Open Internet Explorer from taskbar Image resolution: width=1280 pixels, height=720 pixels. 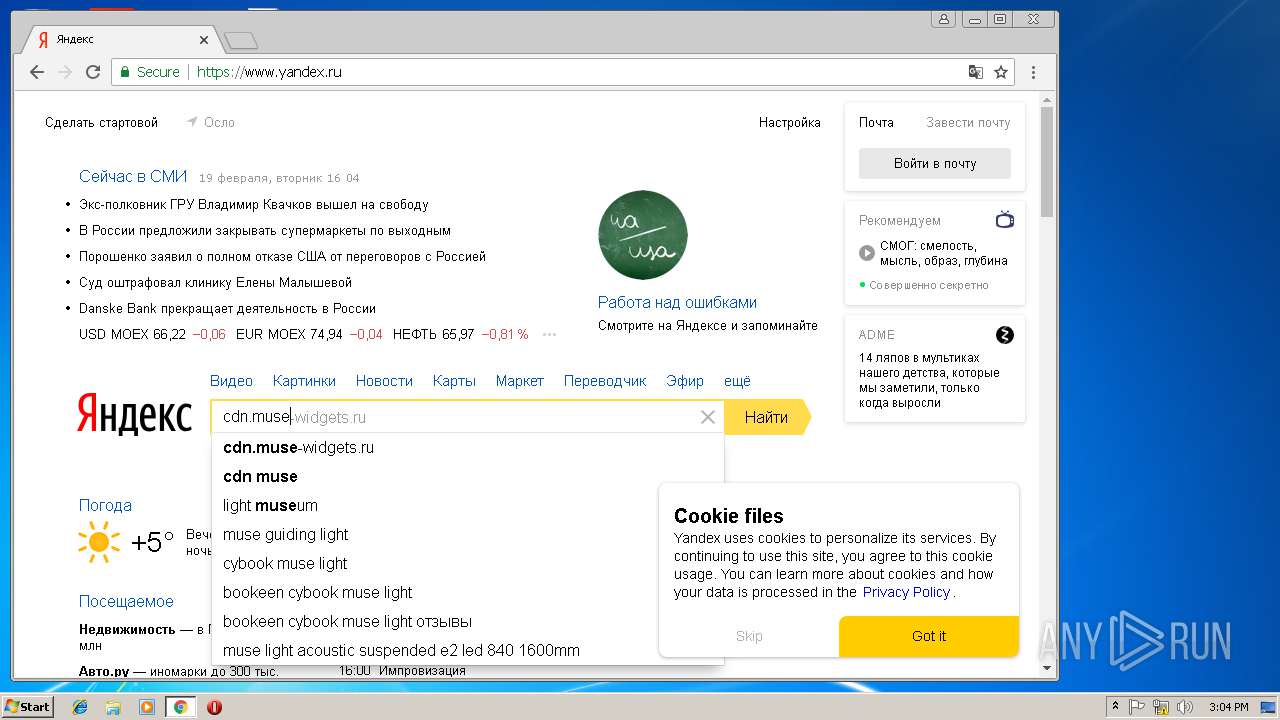point(80,707)
